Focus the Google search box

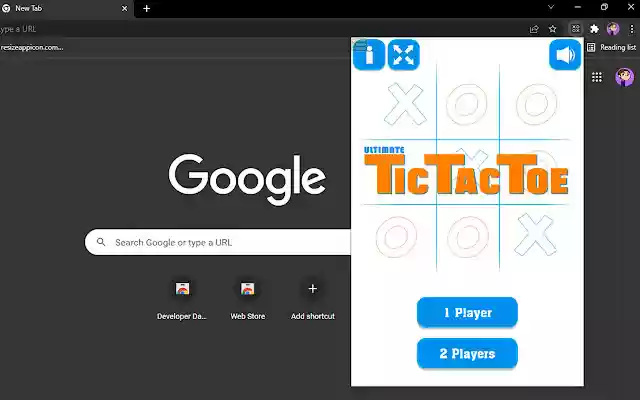(x=218, y=242)
